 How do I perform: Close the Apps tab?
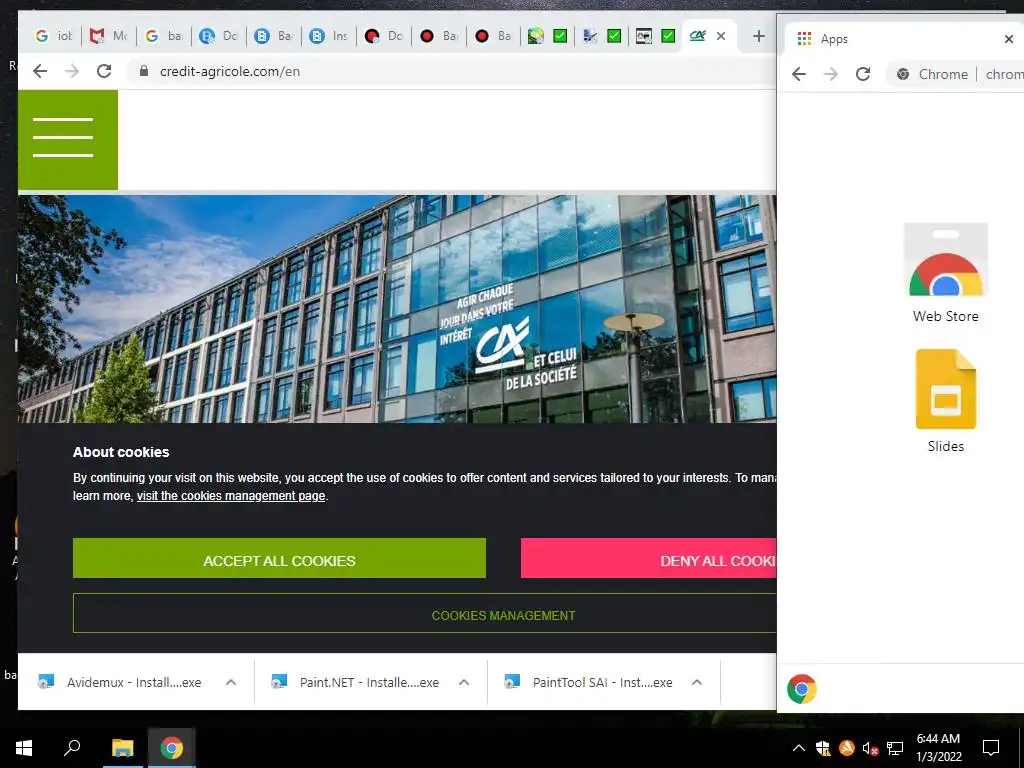tap(1008, 39)
